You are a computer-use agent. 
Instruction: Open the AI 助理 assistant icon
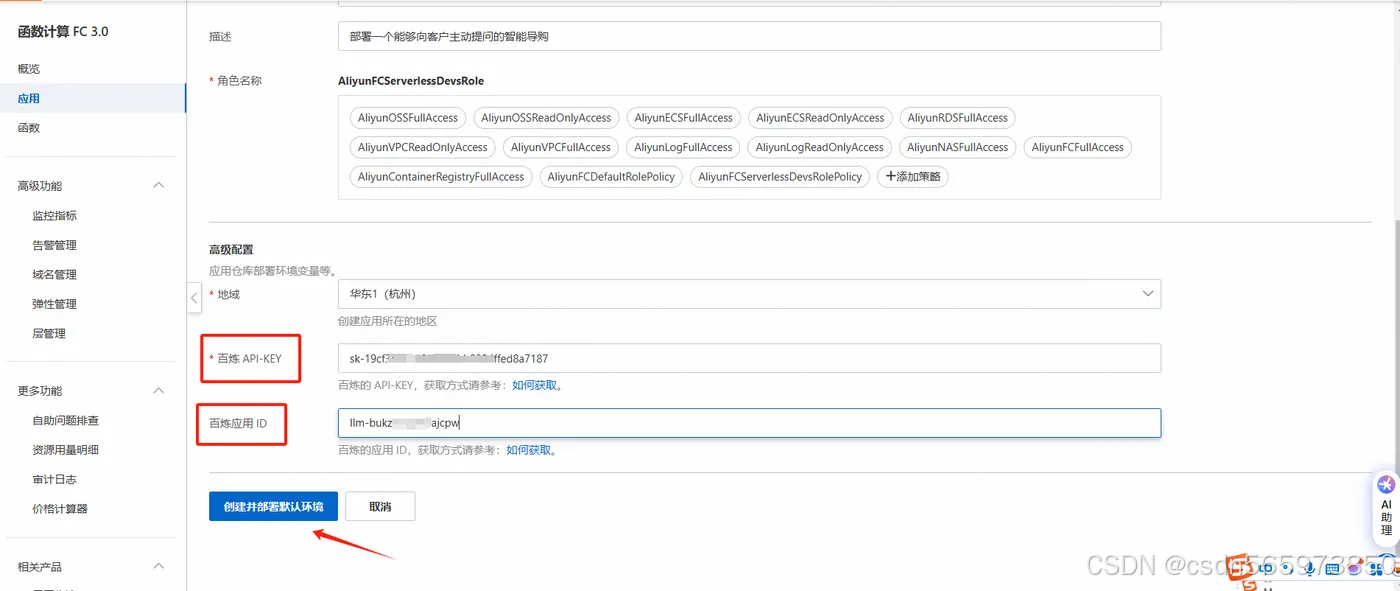click(1386, 485)
